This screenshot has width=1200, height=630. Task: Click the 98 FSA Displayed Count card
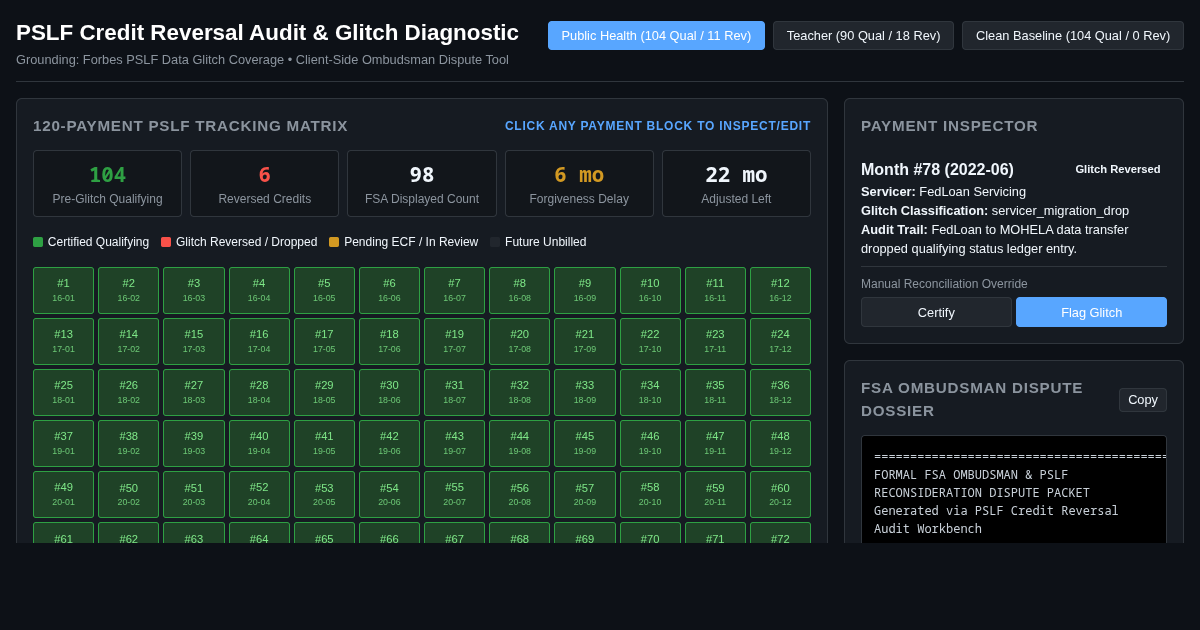(422, 184)
